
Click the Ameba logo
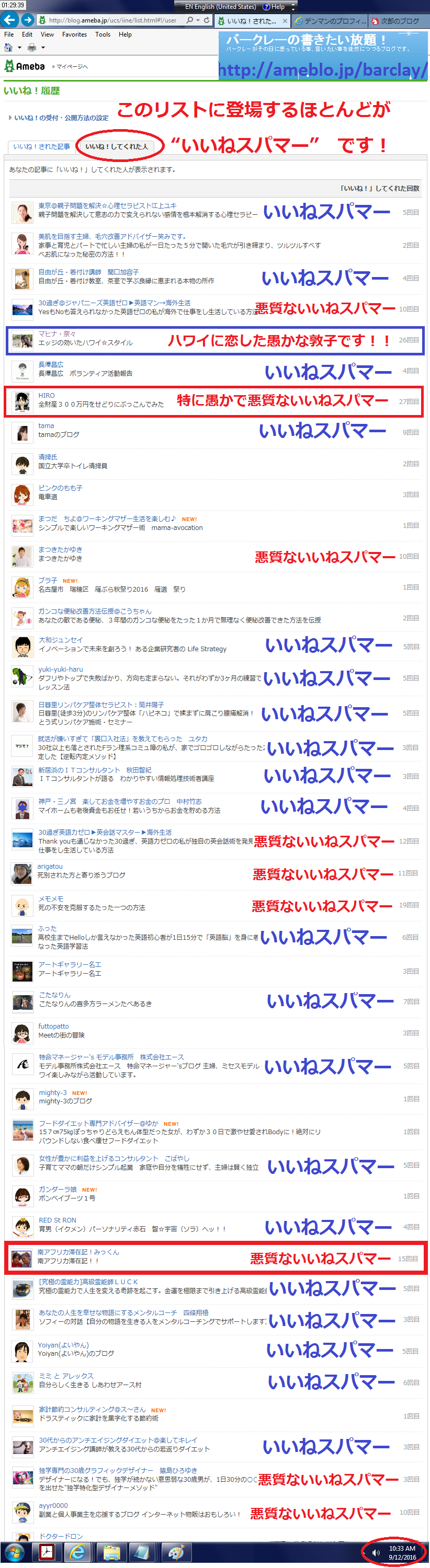tap(25, 66)
